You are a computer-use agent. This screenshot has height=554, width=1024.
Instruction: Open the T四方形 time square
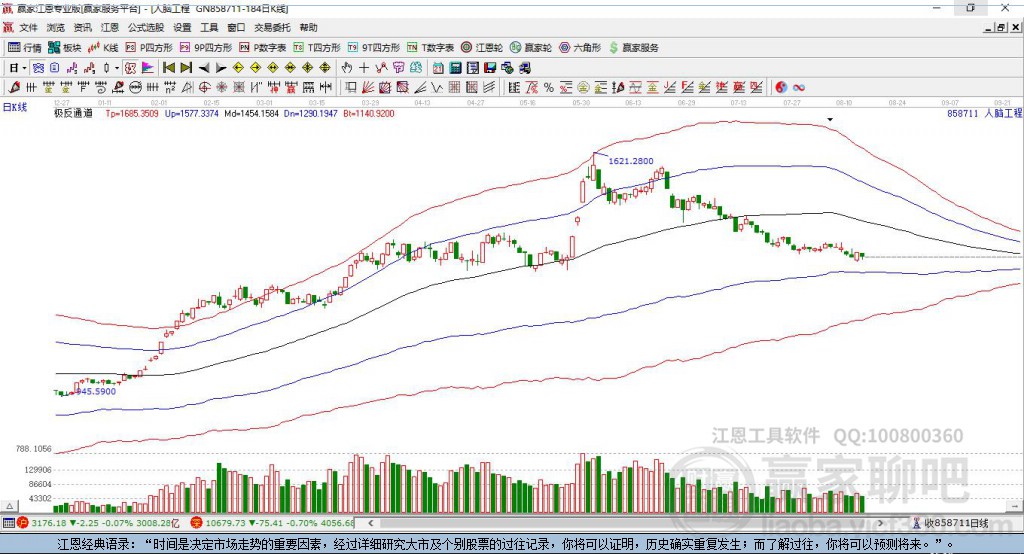tap(317, 48)
